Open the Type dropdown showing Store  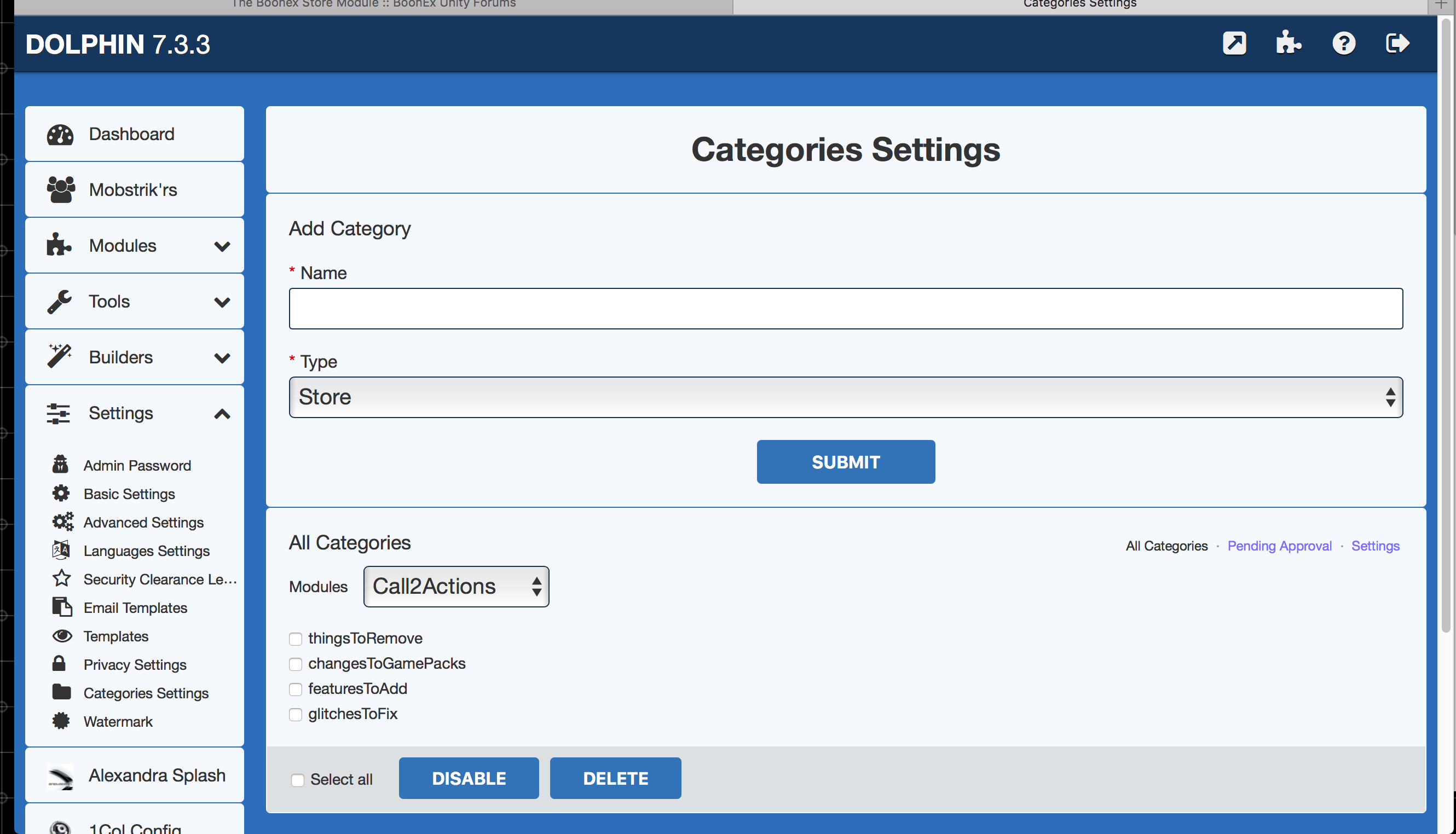[846, 397]
